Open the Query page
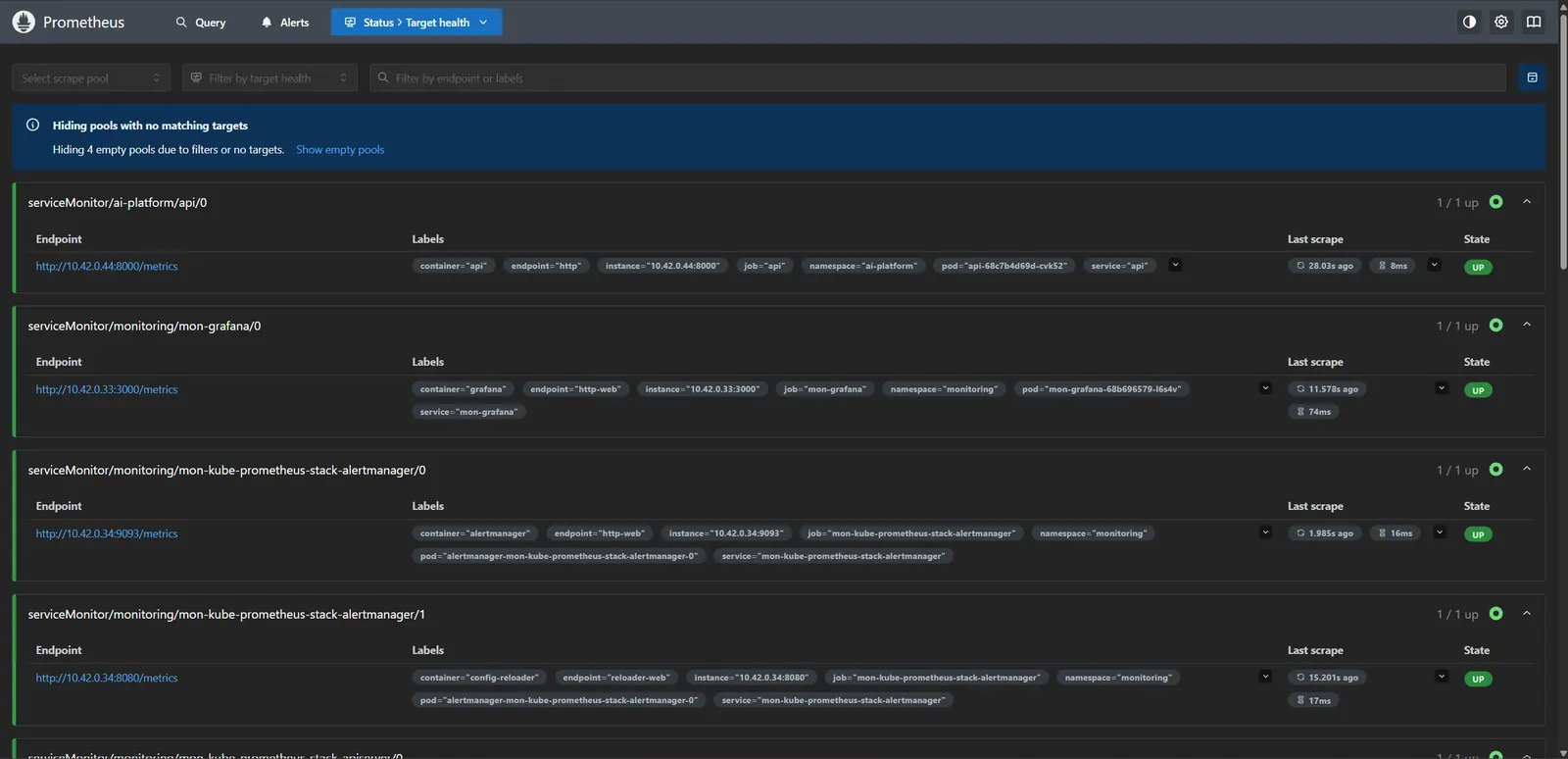Screen dimensions: 1568x759 click(201, 23)
